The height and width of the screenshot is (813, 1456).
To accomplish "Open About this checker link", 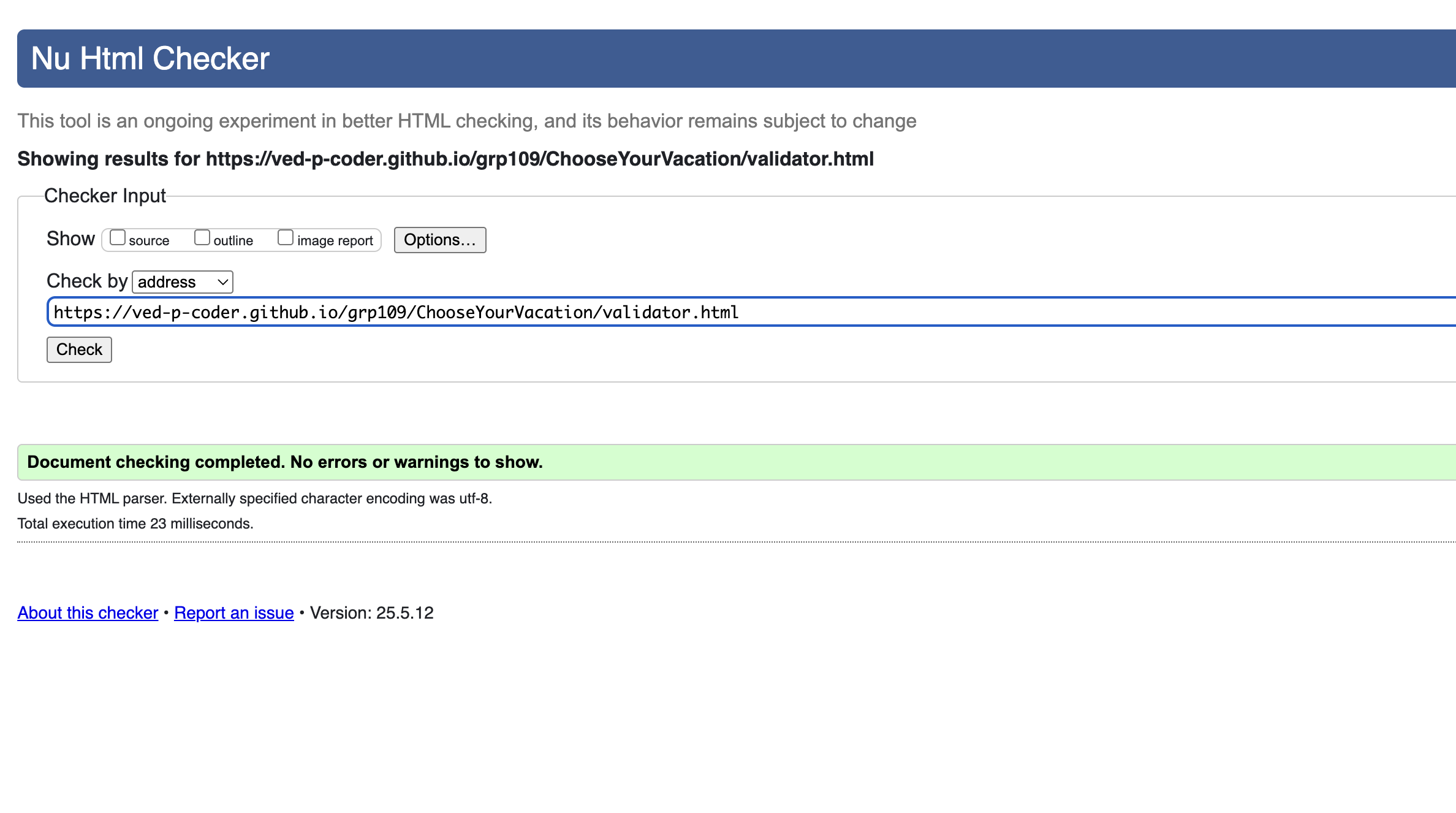I will (88, 613).
